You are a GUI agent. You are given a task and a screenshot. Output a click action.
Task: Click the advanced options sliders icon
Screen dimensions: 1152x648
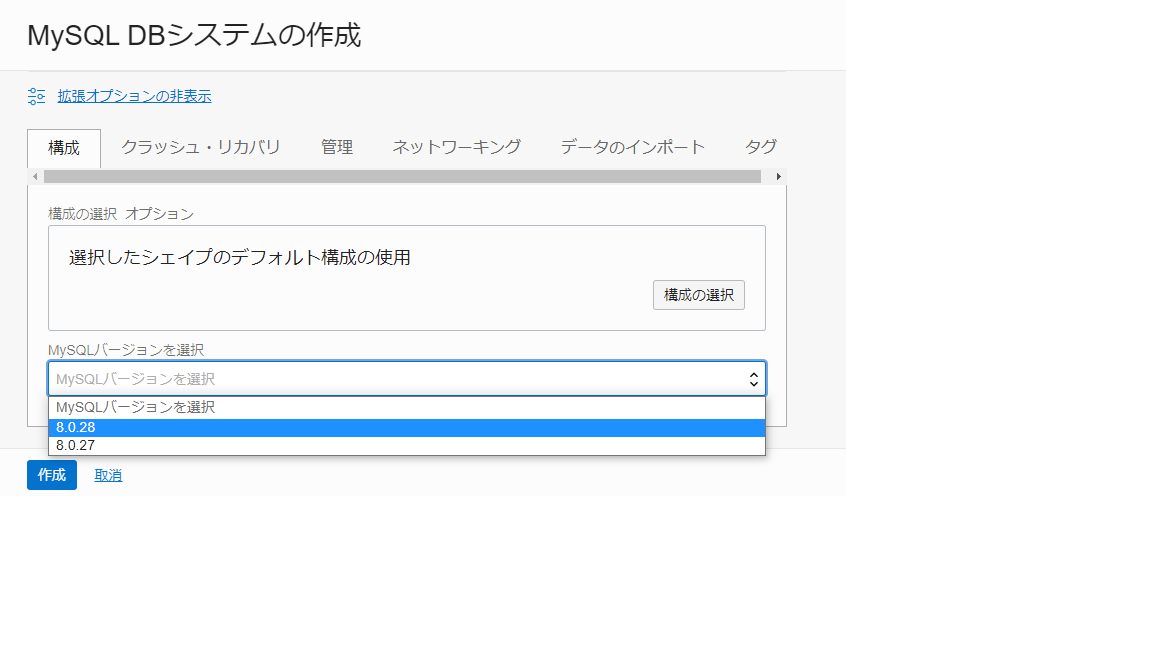pyautogui.click(x=37, y=96)
